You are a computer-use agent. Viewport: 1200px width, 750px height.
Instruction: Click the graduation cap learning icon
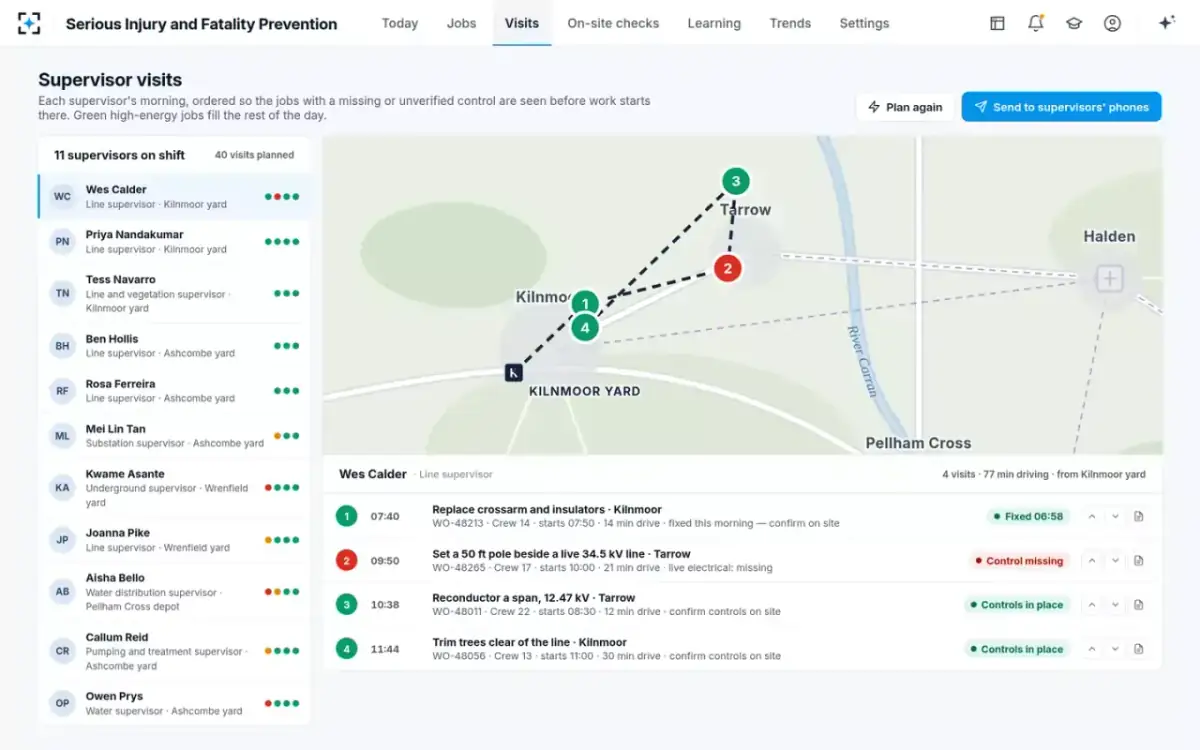point(1074,23)
